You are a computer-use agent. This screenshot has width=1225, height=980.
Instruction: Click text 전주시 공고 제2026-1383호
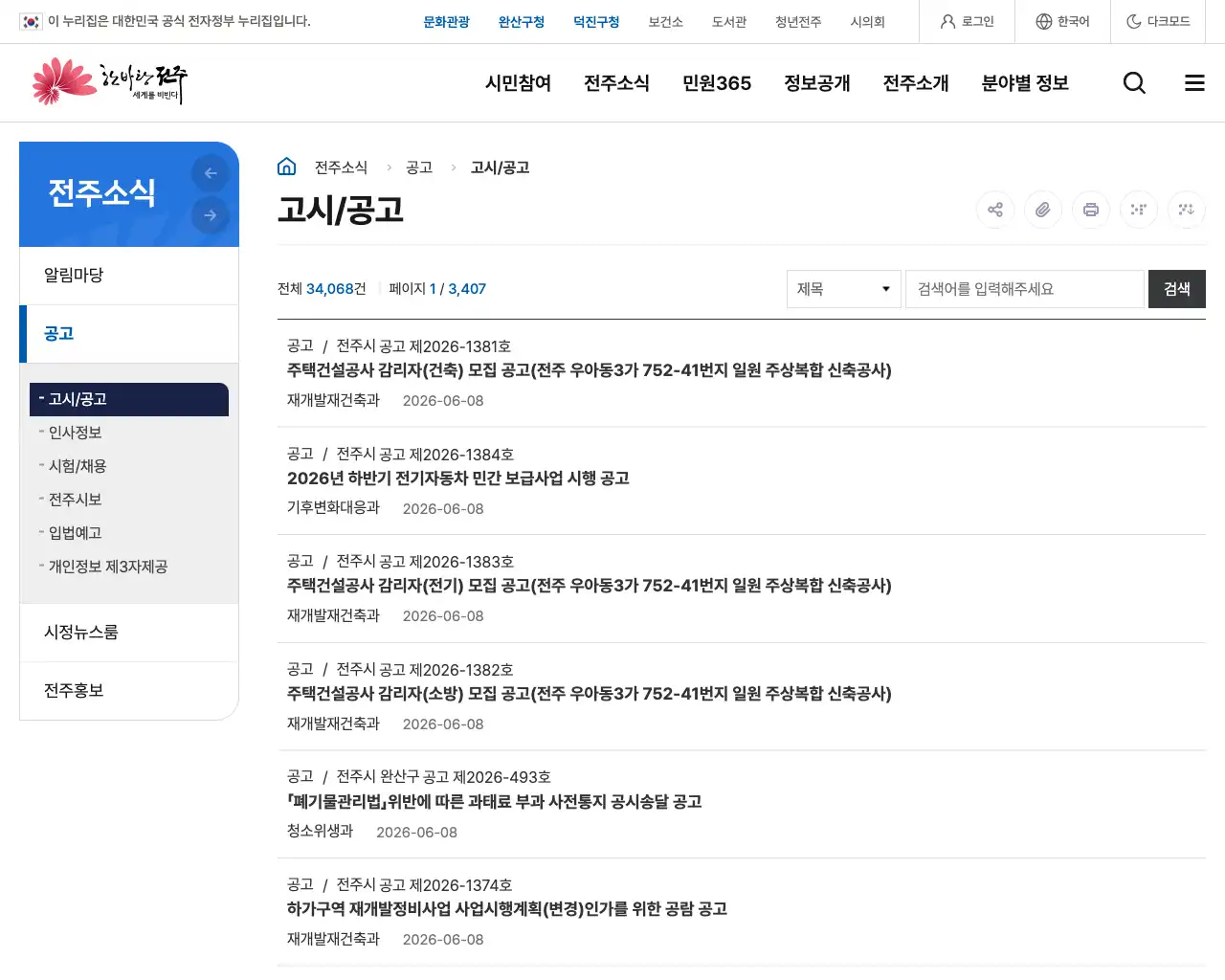point(425,562)
